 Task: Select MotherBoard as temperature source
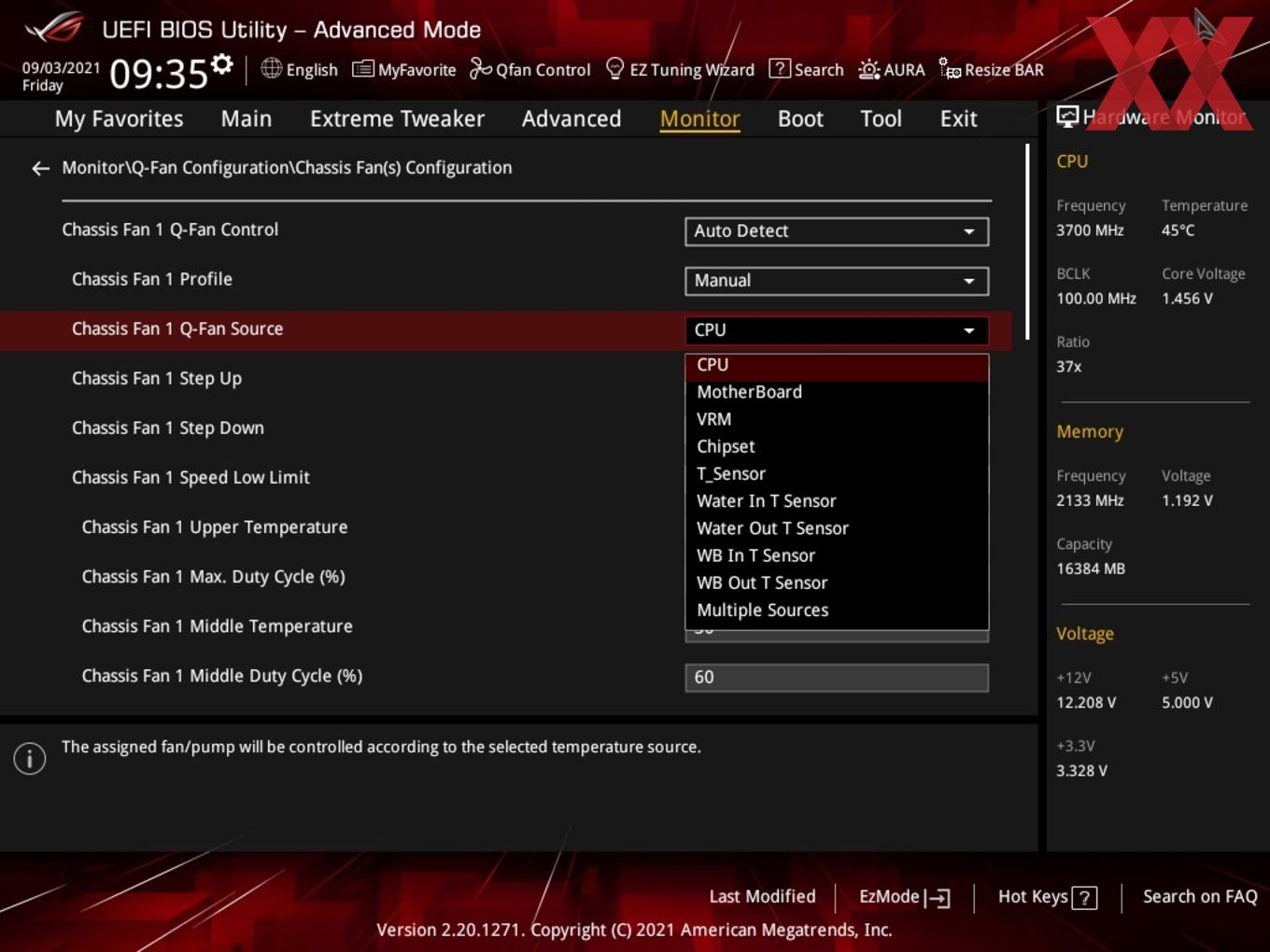(837, 393)
